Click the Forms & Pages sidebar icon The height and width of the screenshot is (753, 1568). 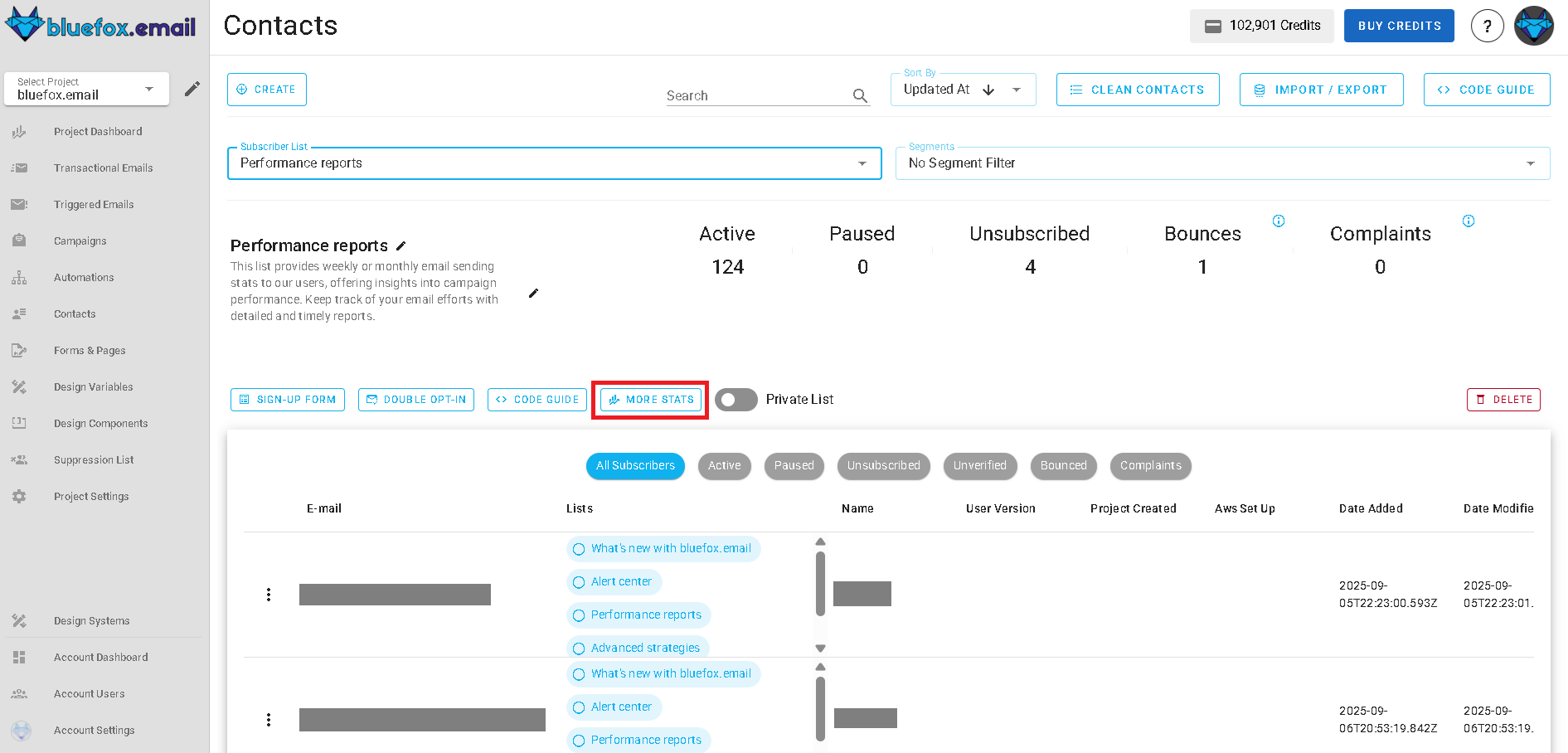(19, 350)
